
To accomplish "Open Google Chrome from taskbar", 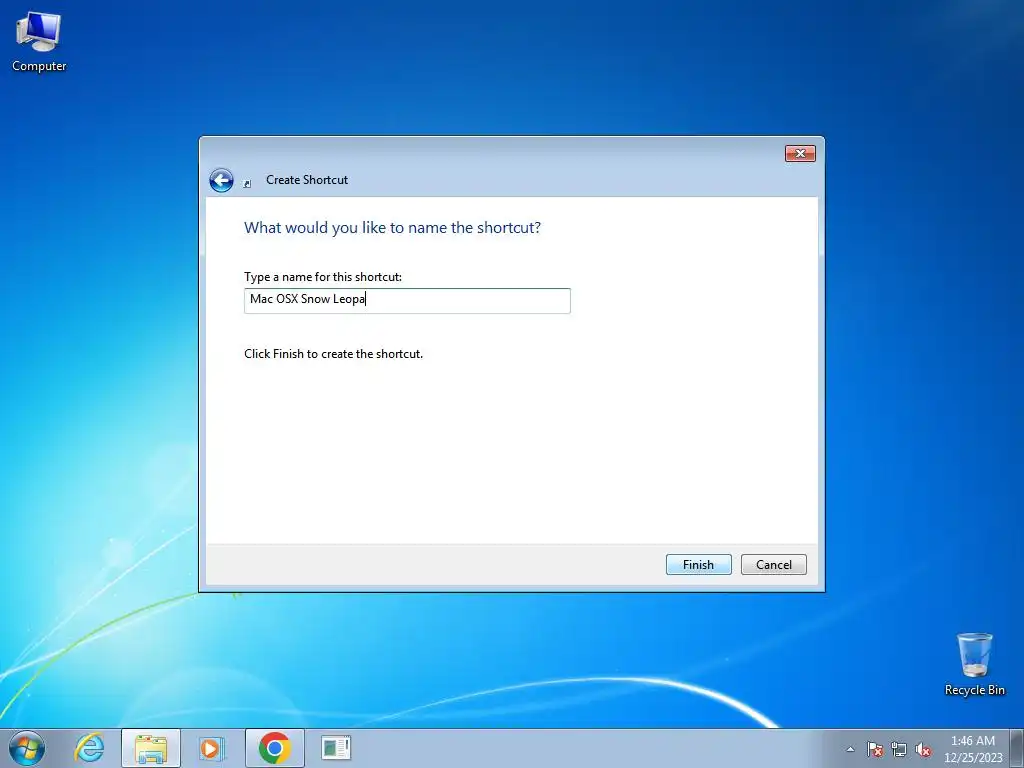I will click(x=274, y=748).
